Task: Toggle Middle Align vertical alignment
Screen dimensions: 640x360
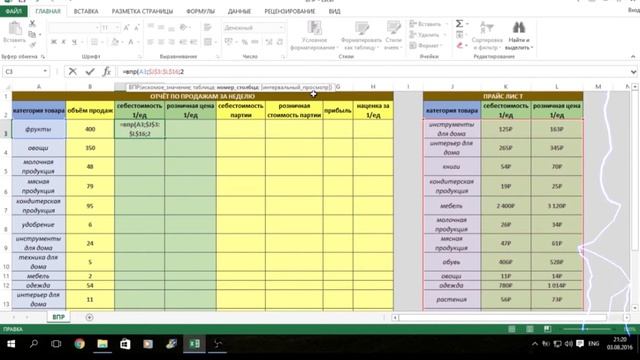Action: pos(161,27)
